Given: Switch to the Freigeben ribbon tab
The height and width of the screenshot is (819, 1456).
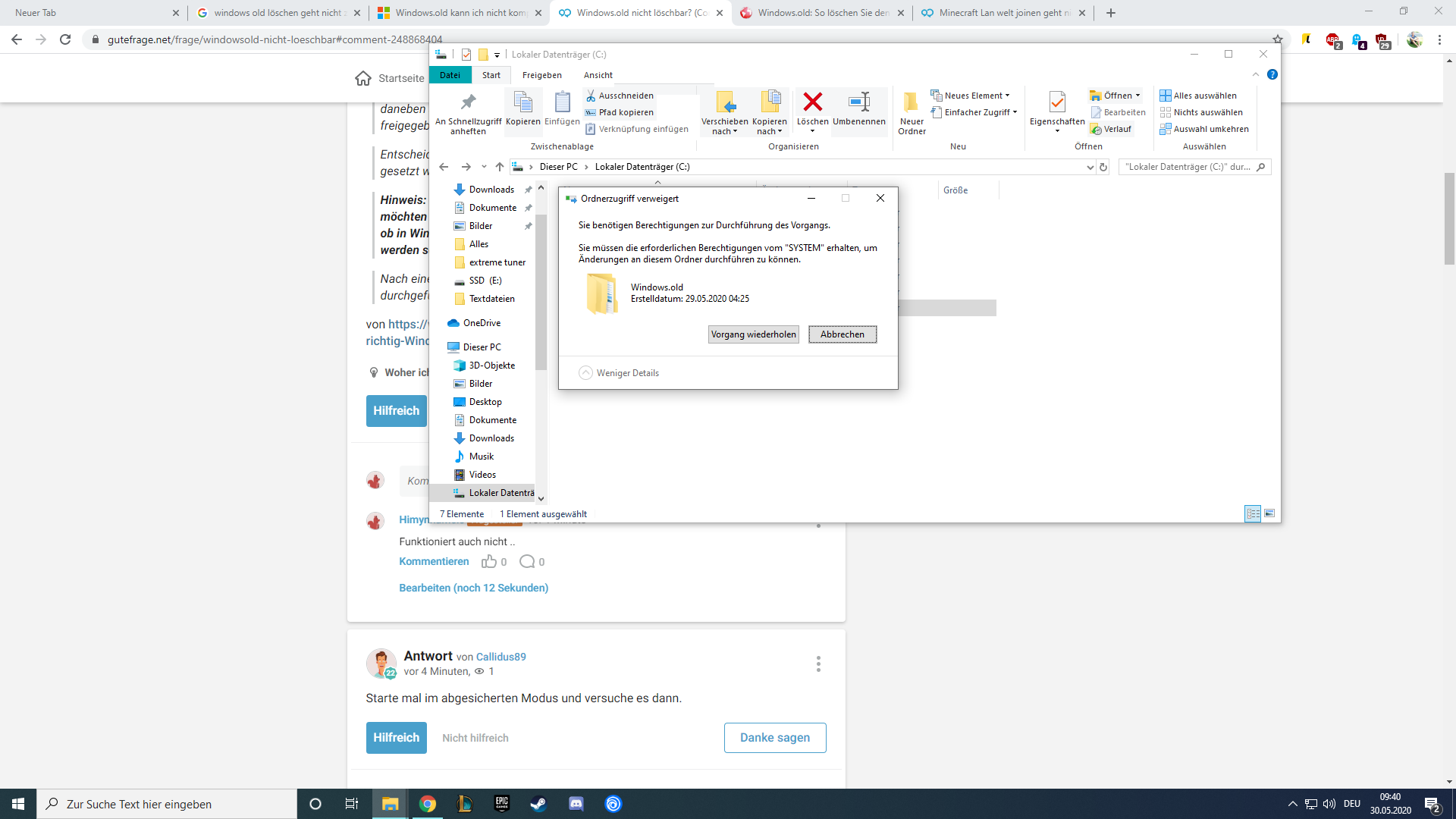Looking at the screenshot, I should coord(542,75).
